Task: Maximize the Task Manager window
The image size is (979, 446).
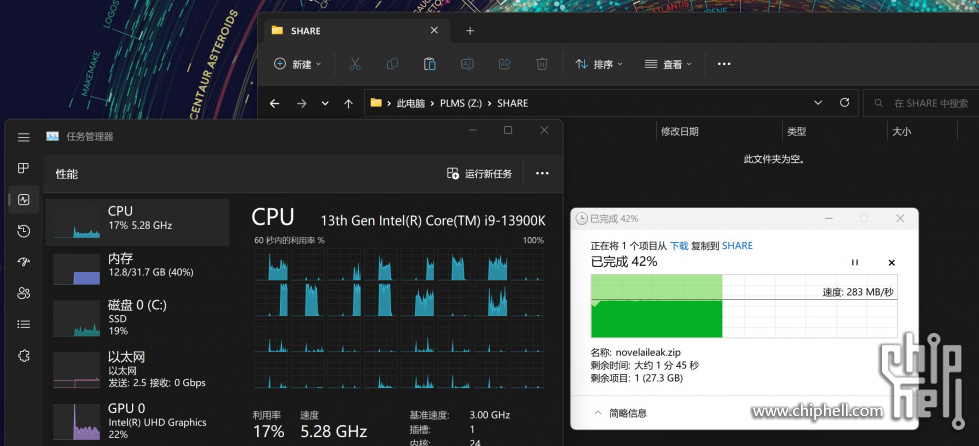Action: pyautogui.click(x=508, y=131)
